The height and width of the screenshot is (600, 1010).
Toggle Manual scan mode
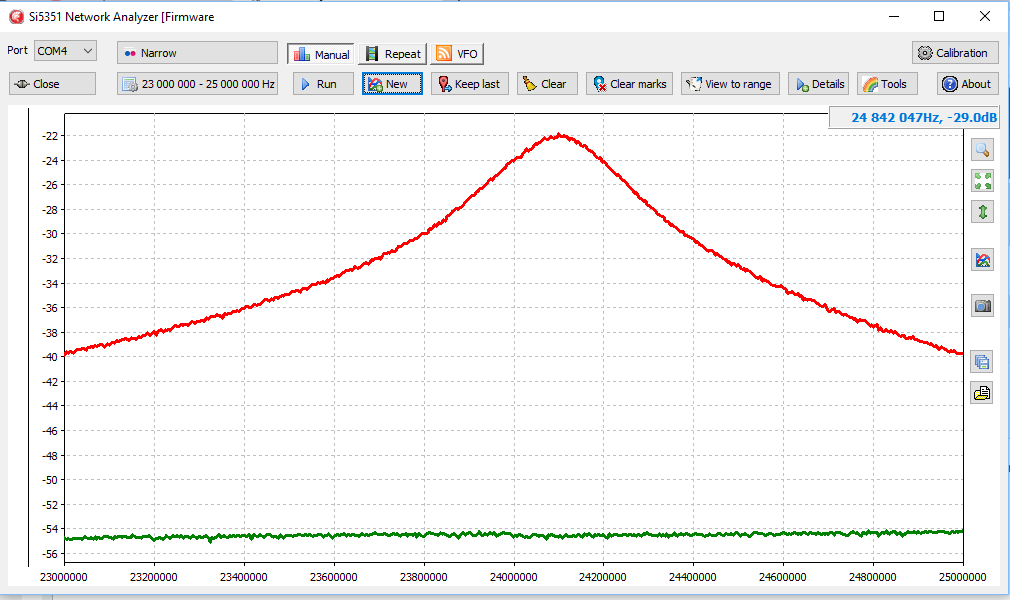pyautogui.click(x=321, y=54)
